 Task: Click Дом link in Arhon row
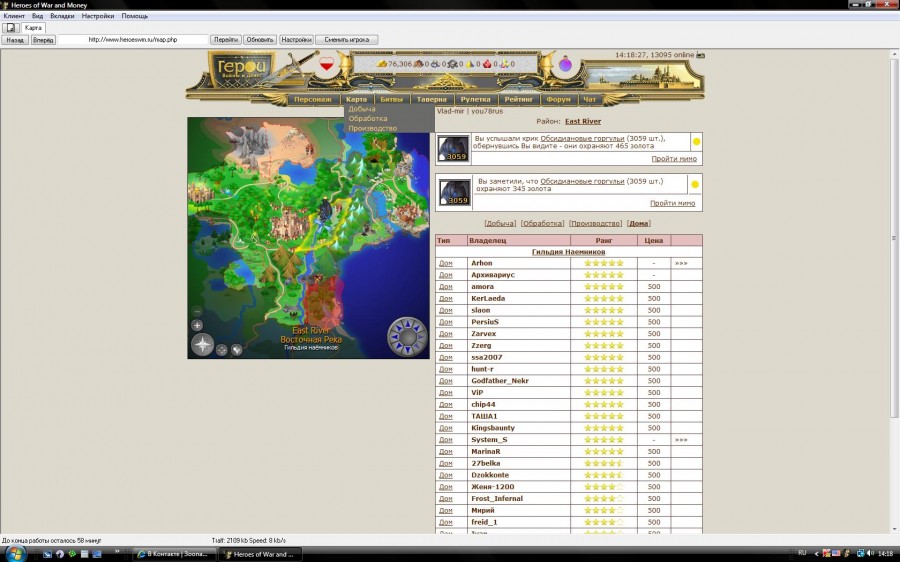[x=445, y=263]
